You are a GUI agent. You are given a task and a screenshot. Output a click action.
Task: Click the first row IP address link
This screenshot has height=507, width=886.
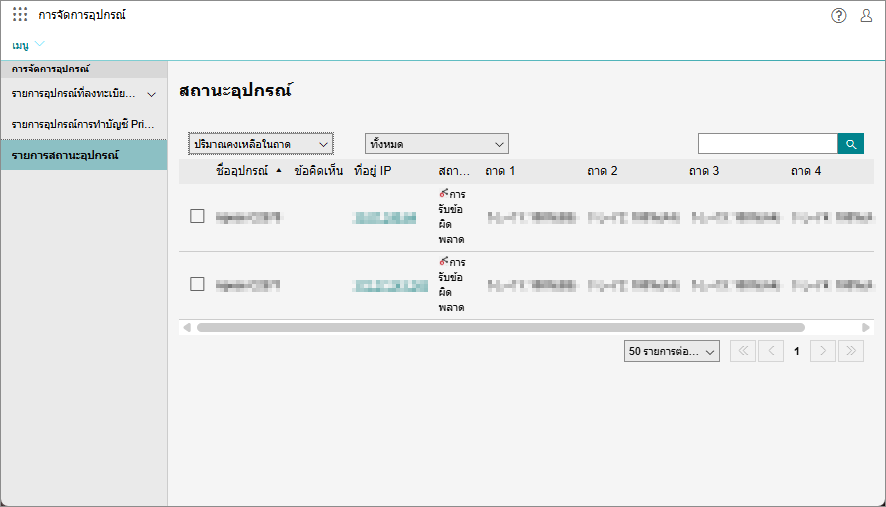(383, 216)
